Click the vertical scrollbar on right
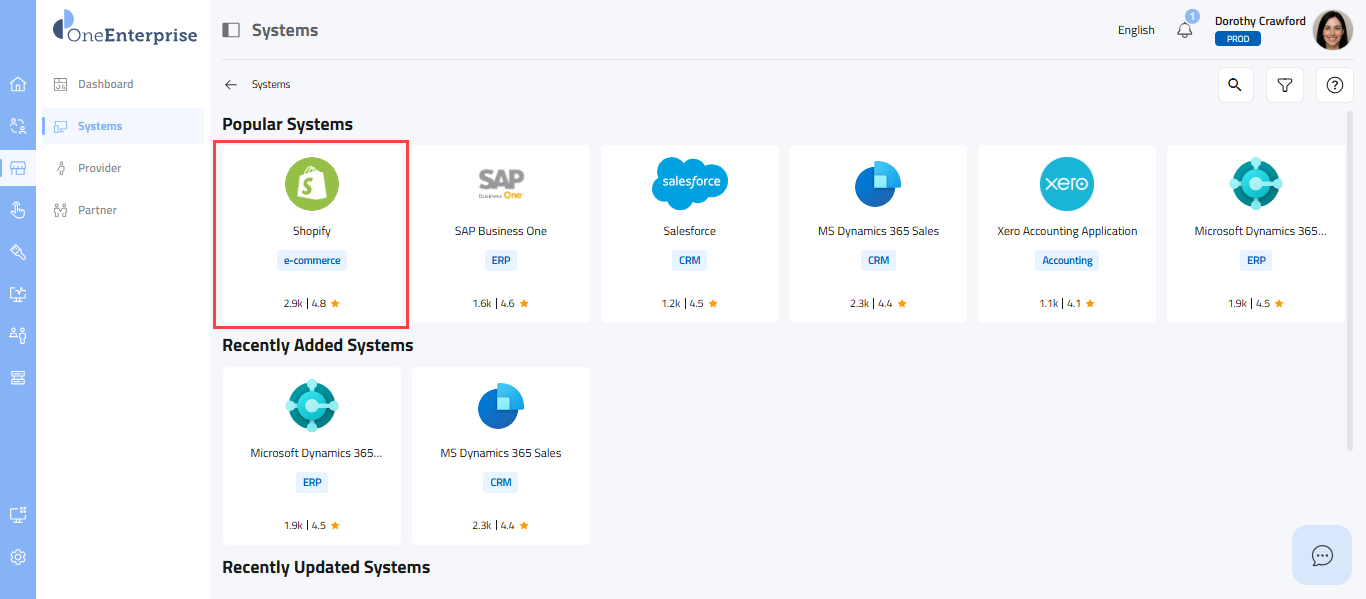This screenshot has height=599, width=1366. 1350,280
